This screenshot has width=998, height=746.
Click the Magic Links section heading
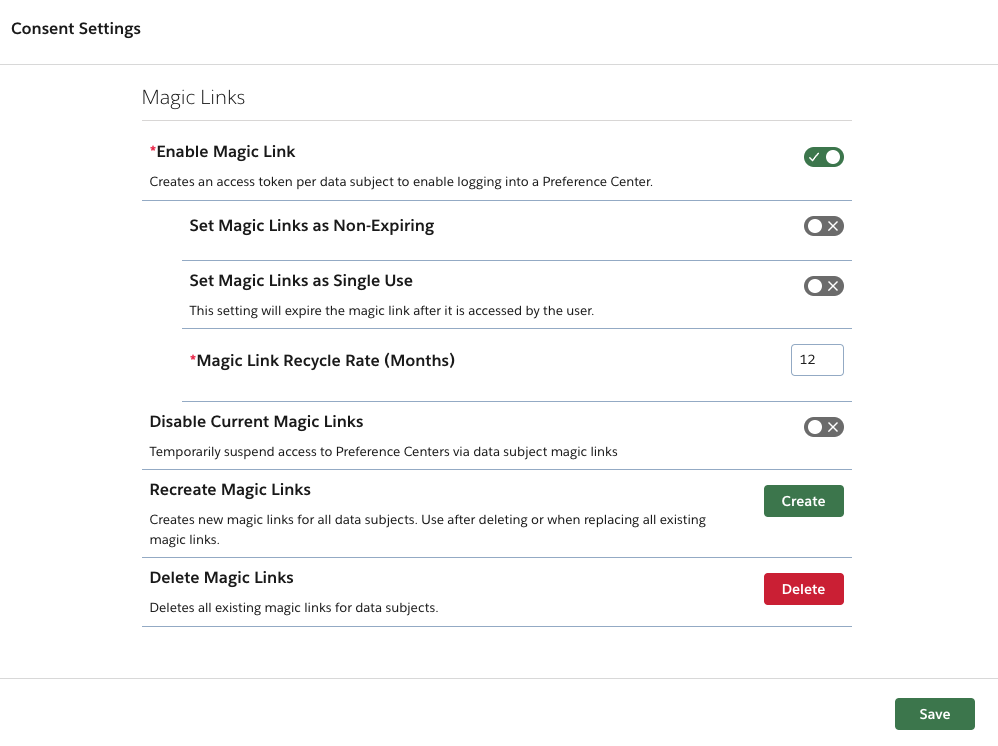coord(193,97)
